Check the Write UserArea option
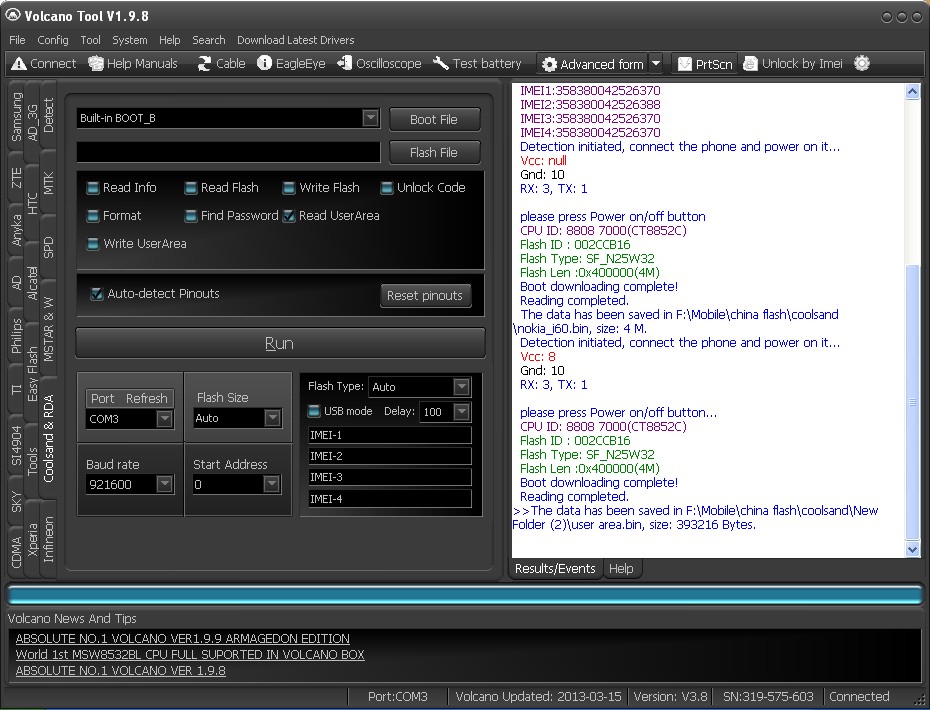The width and height of the screenshot is (930, 710). 93,244
